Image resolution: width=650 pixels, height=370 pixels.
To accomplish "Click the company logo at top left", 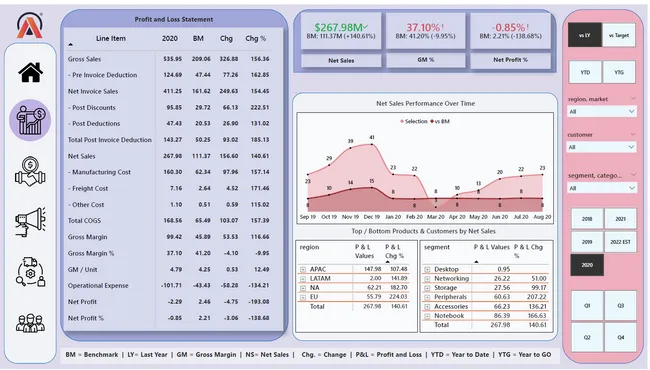I will [x=29, y=25].
